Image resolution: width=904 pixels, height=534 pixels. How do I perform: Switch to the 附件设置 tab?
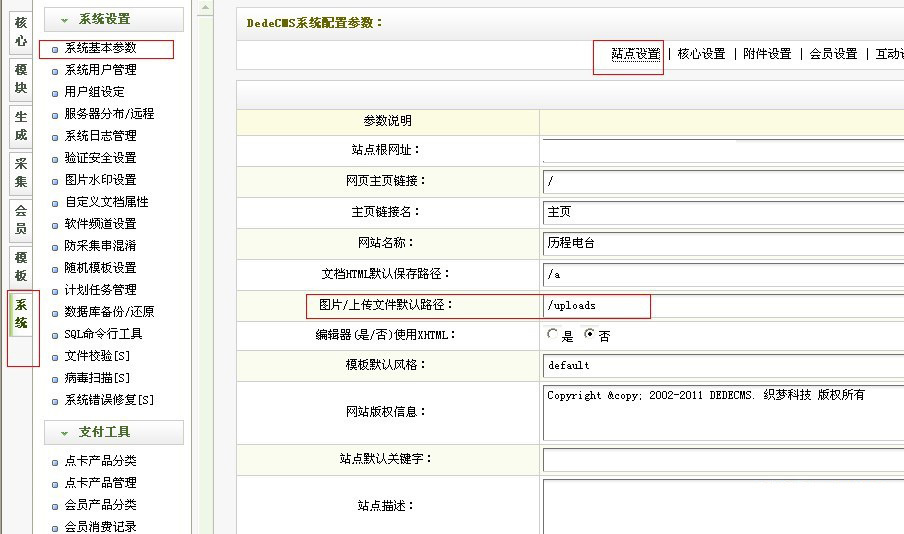pyautogui.click(x=767, y=54)
